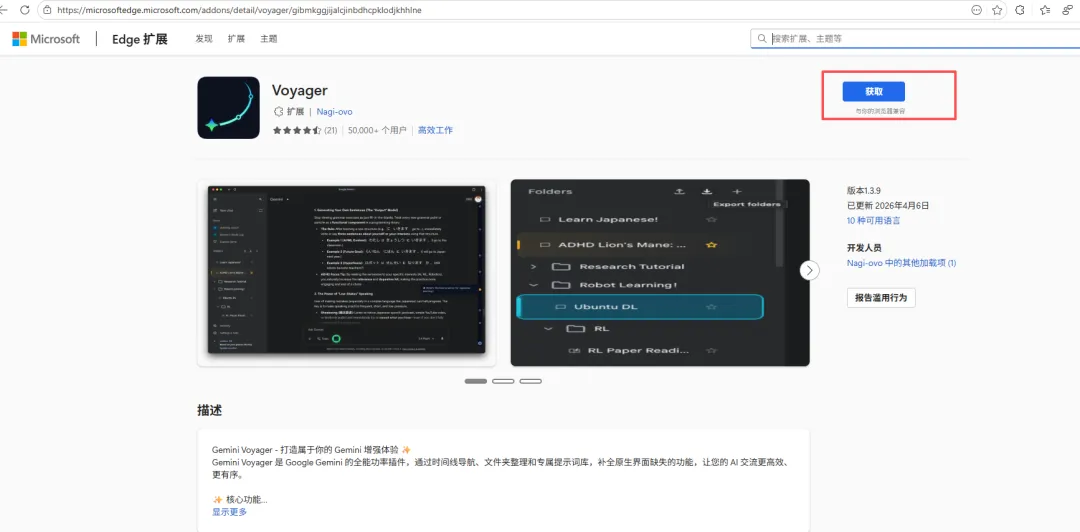Click the 50,000+ 个用户 text
The width and height of the screenshot is (1080, 532).
[377, 130]
